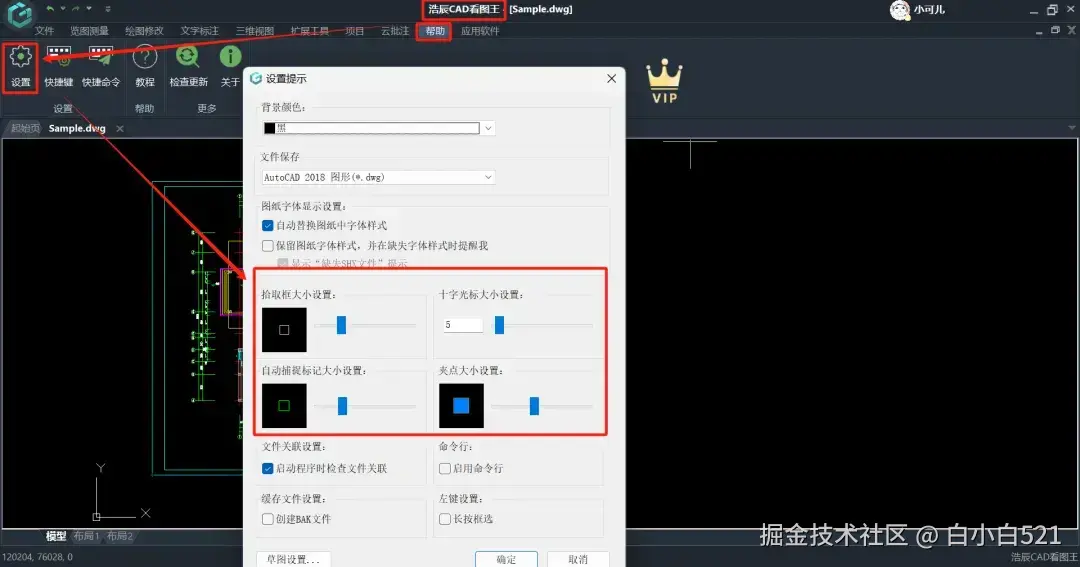Toggle the greyed 显示缺失SHX文件提示 checkbox
Image resolution: width=1080 pixels, height=567 pixels.
(282, 263)
